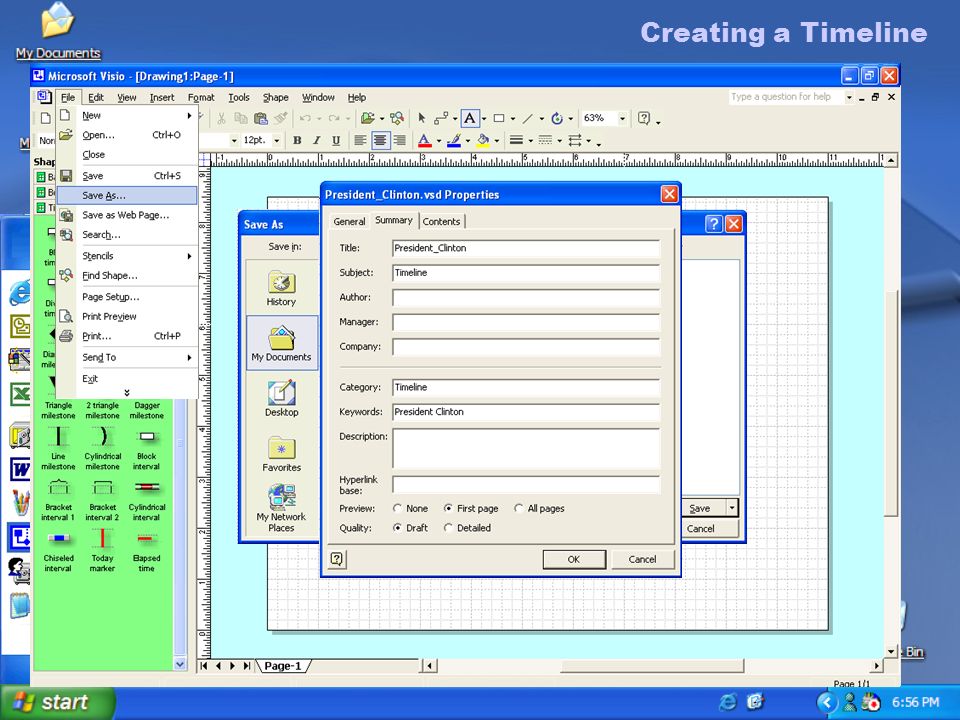
Task: Click the Paste clipboard icon
Action: (x=261, y=118)
